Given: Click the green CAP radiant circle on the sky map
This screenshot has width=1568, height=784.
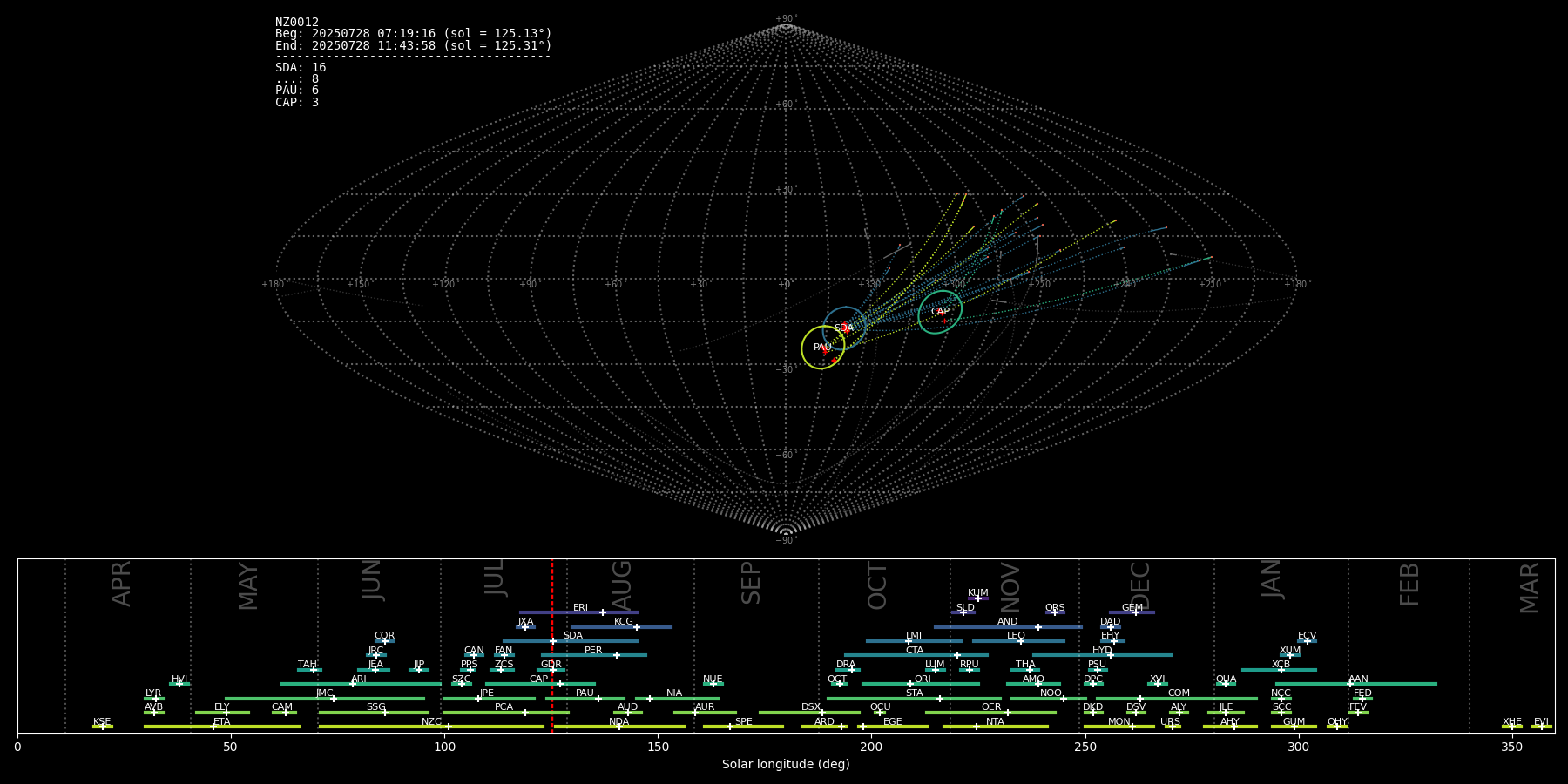Looking at the screenshot, I should pyautogui.click(x=940, y=312).
